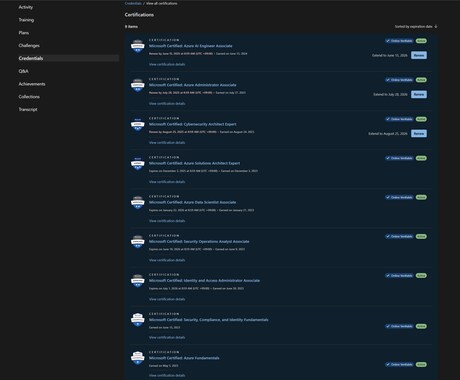Go back via the Credentials breadcrumb link
The height and width of the screenshot is (380, 460).
(133, 3)
